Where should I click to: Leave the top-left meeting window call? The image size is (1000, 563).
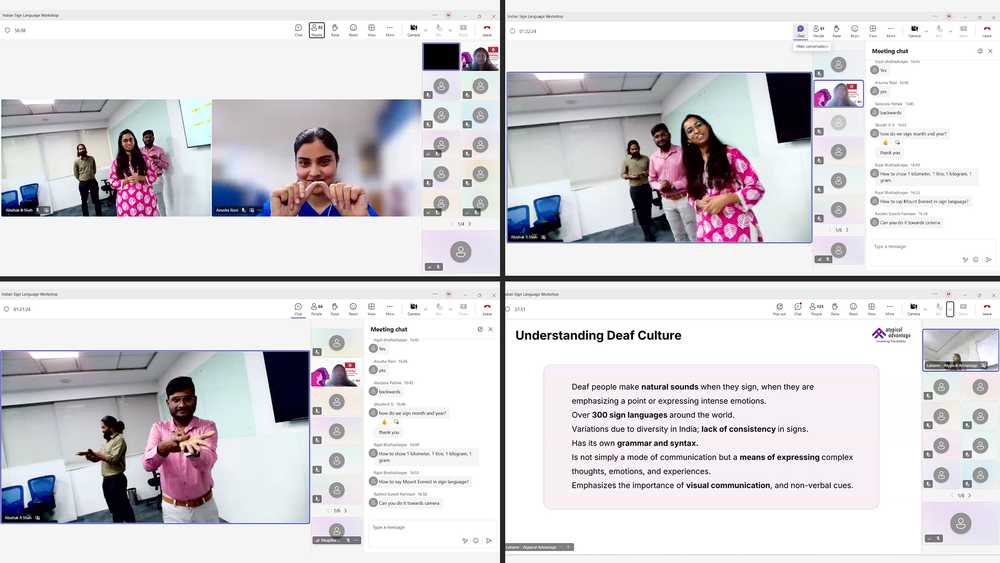click(x=487, y=30)
